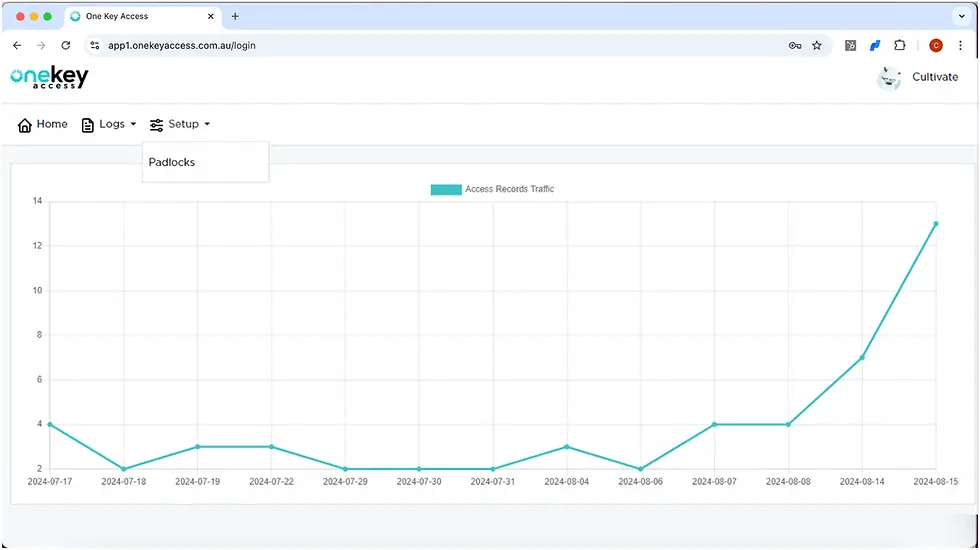Click the macOS green fullscreen button
The height and width of the screenshot is (550, 980).
tap(48, 16)
